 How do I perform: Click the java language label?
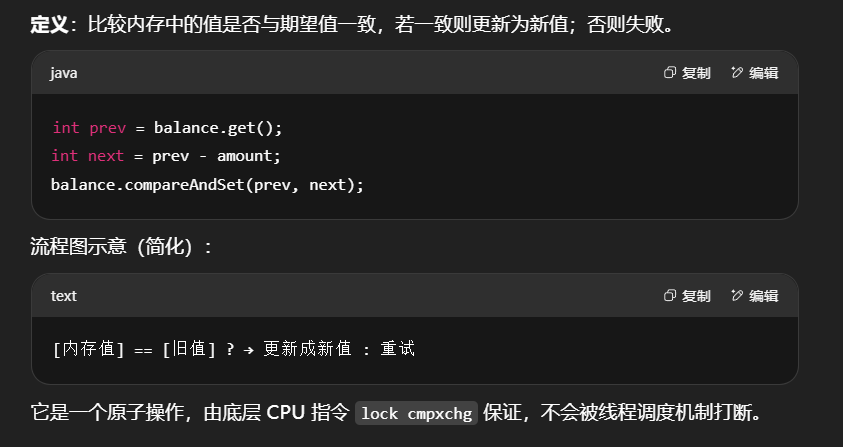64,73
